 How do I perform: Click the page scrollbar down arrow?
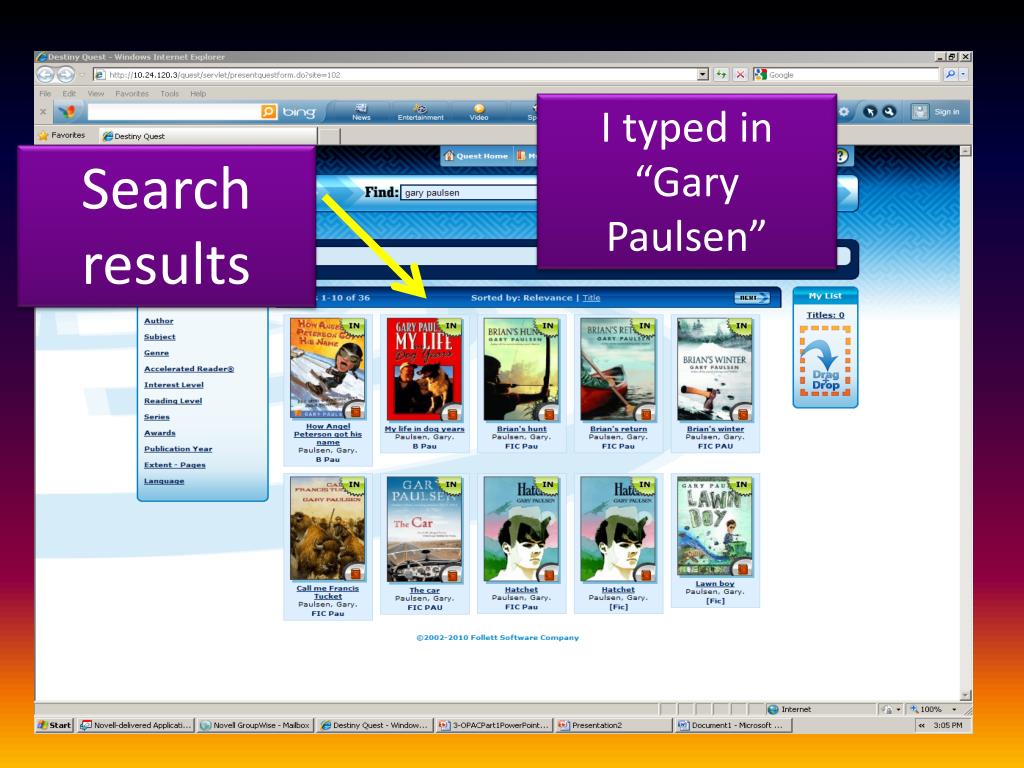tap(965, 696)
